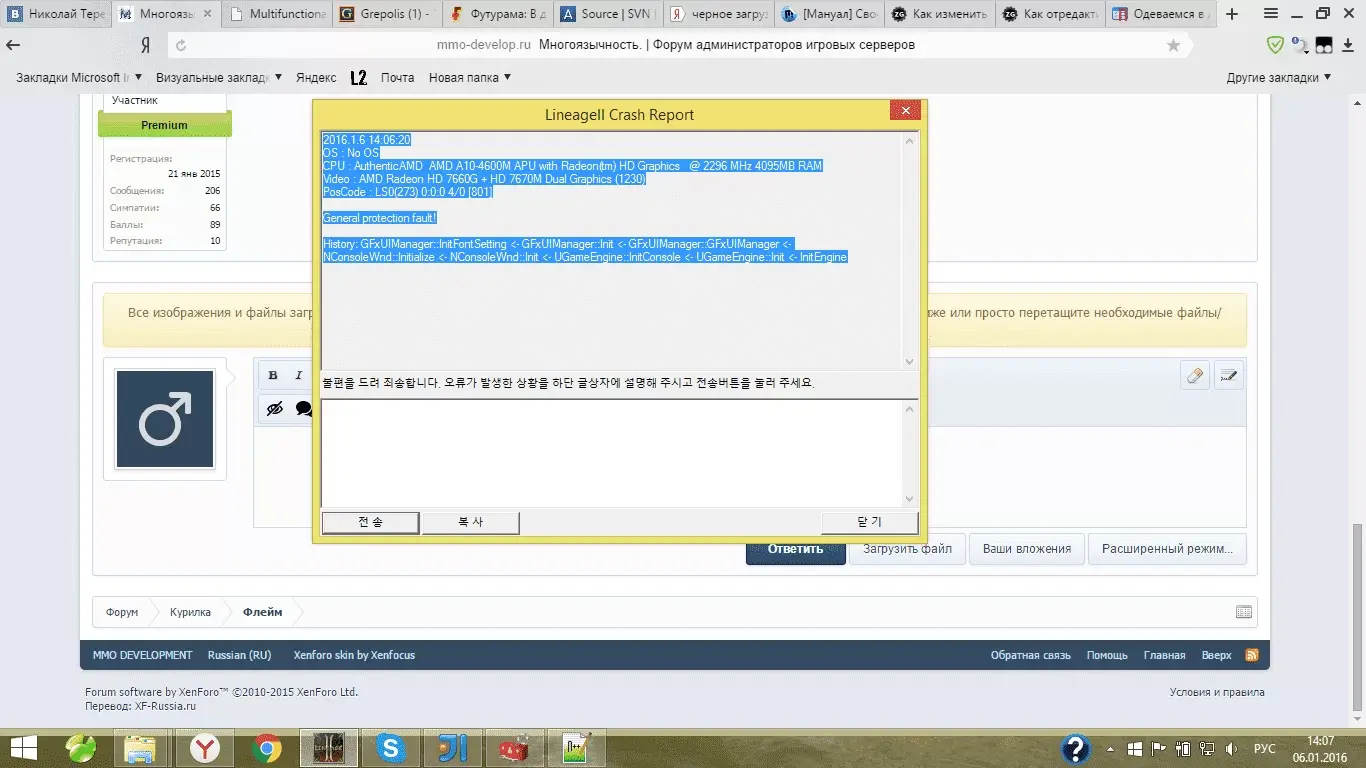Screen dimensions: 1366x768
Task: Click the Bold formatting icon in forum editor
Action: pos(273,376)
